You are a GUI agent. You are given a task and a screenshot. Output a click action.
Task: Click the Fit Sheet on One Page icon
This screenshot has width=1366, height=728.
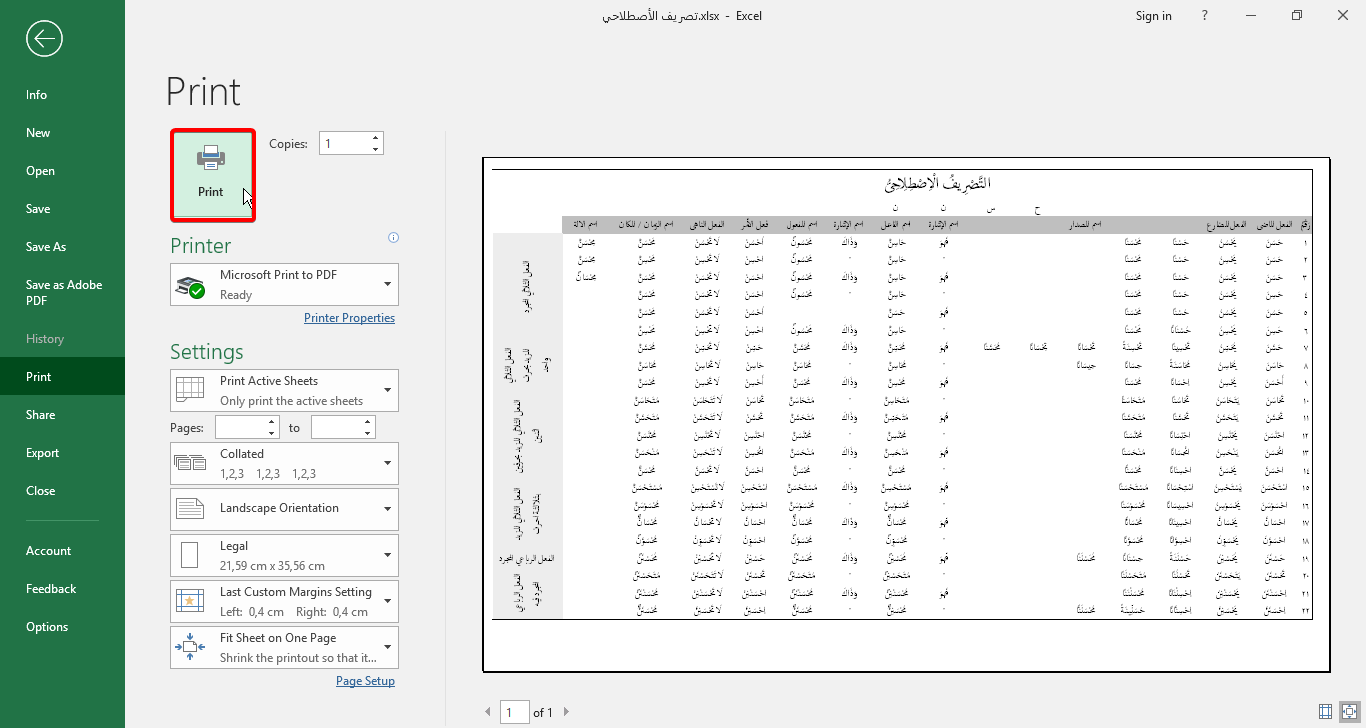point(190,647)
